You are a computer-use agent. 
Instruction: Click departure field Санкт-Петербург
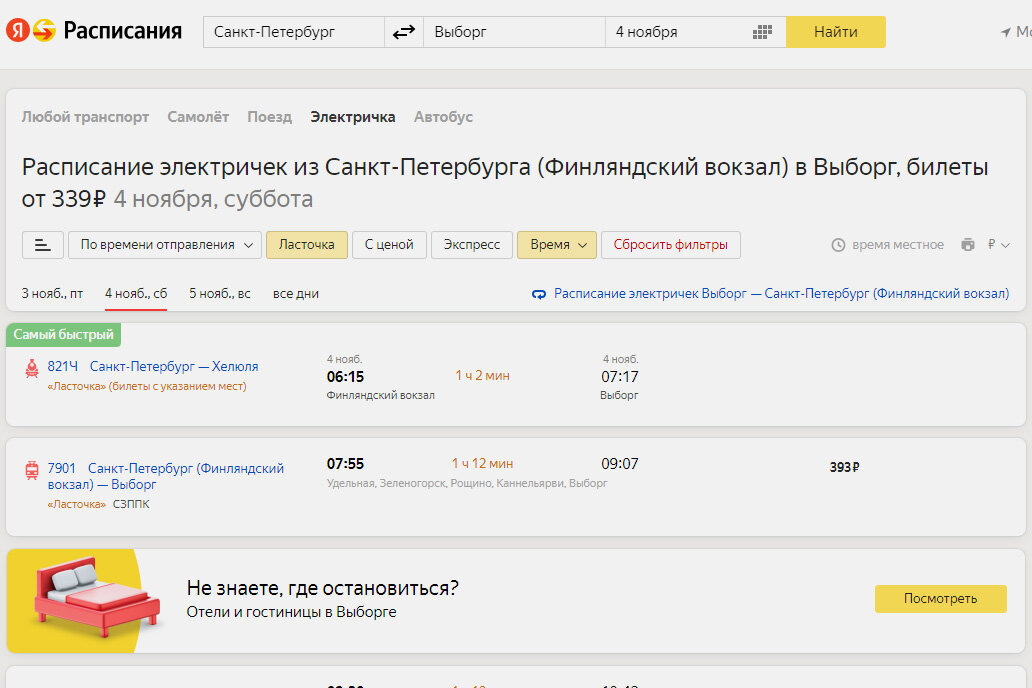(x=294, y=32)
